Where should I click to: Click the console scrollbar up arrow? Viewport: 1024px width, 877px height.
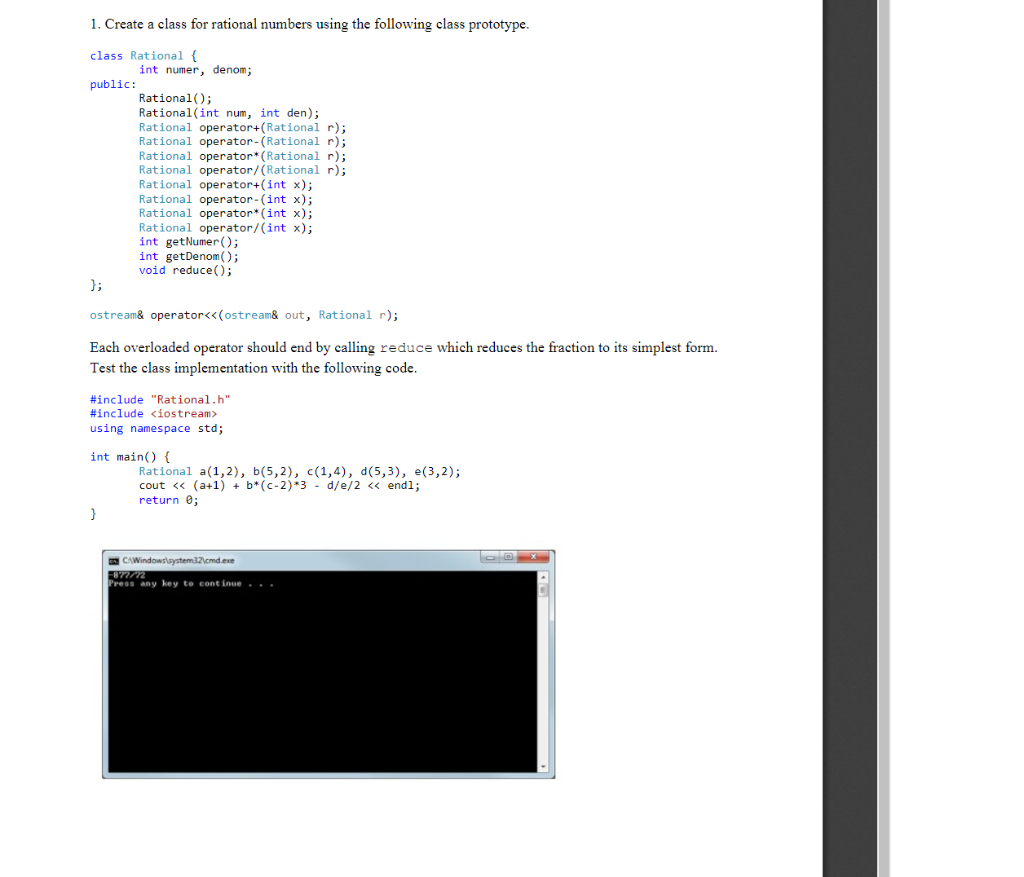click(543, 578)
